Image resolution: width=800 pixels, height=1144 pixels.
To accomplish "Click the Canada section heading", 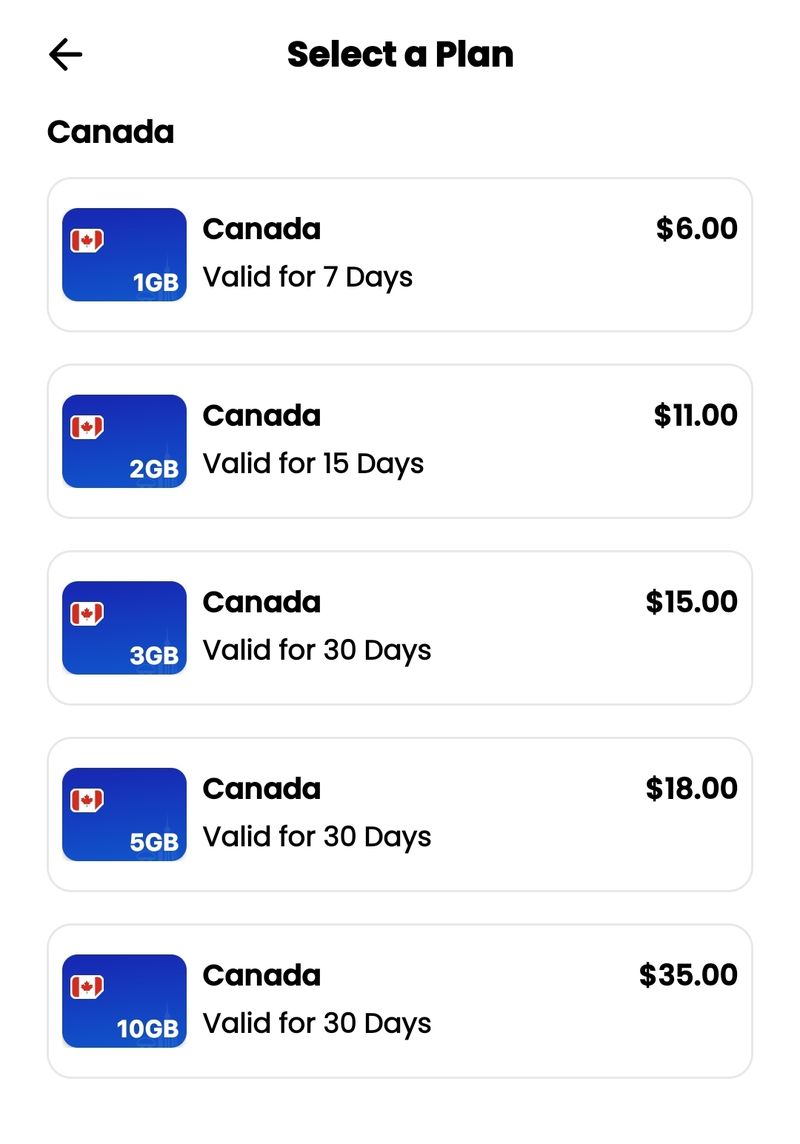I will tap(111, 132).
